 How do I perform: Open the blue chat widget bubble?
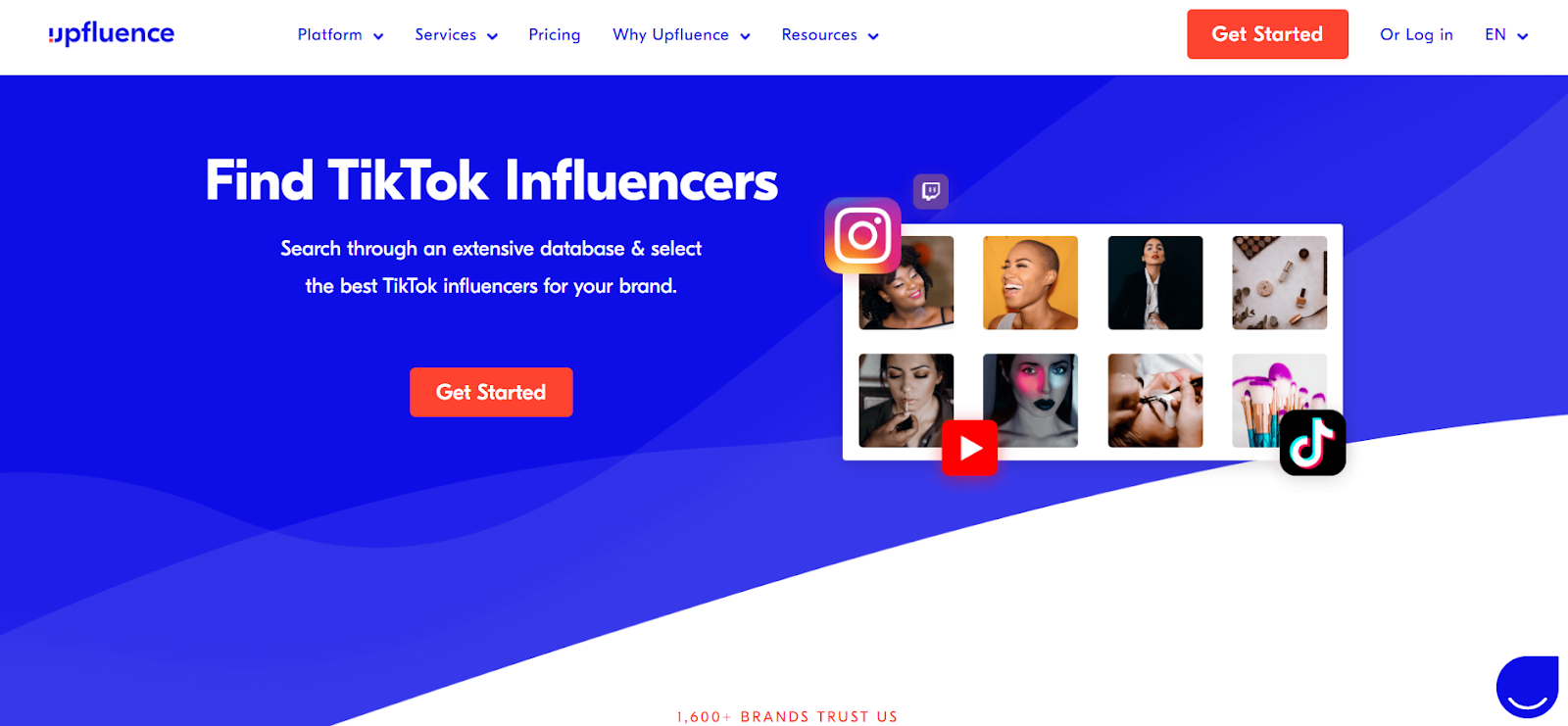click(x=1527, y=686)
